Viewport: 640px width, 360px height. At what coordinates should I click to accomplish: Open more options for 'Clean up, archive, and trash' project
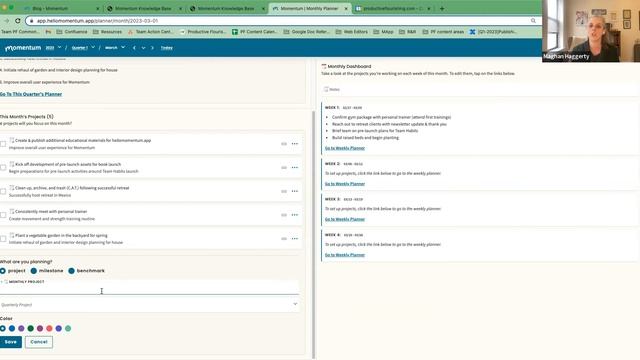click(x=295, y=191)
